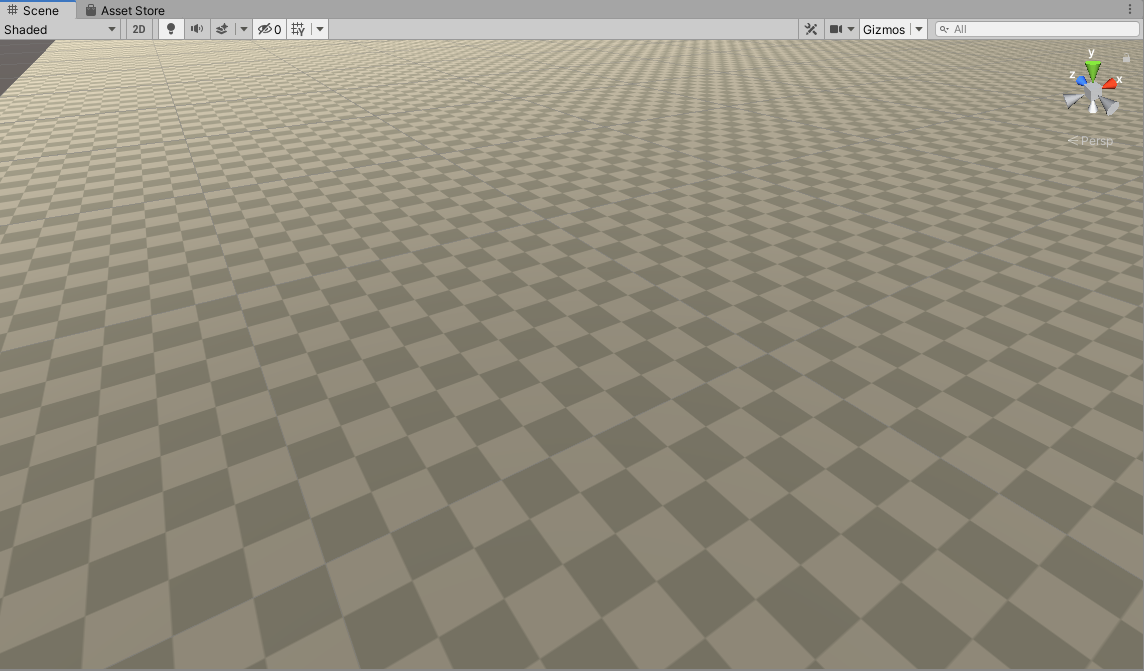
Task: Expand the effects dropdown arrow
Action: [244, 29]
